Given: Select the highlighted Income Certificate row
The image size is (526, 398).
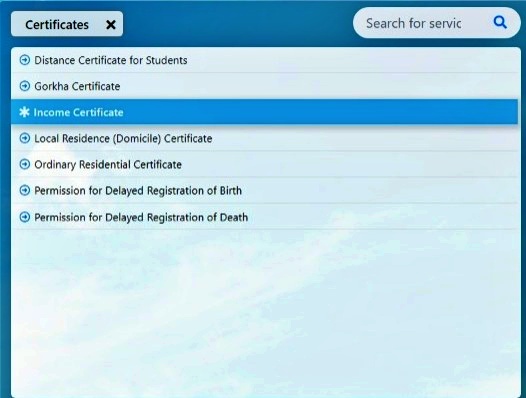Looking at the screenshot, I should [x=264, y=112].
